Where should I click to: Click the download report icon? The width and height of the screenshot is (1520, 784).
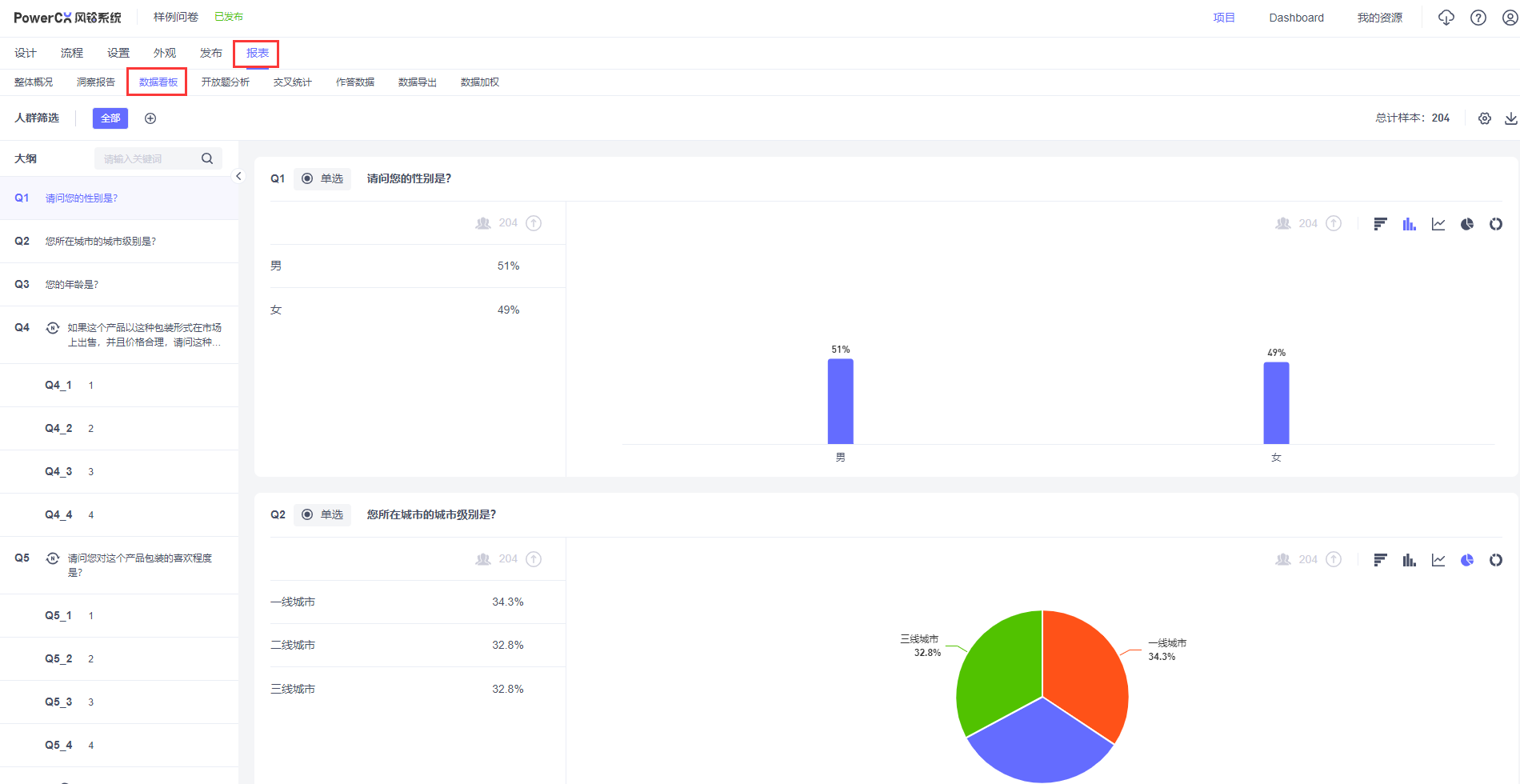pyautogui.click(x=1510, y=118)
